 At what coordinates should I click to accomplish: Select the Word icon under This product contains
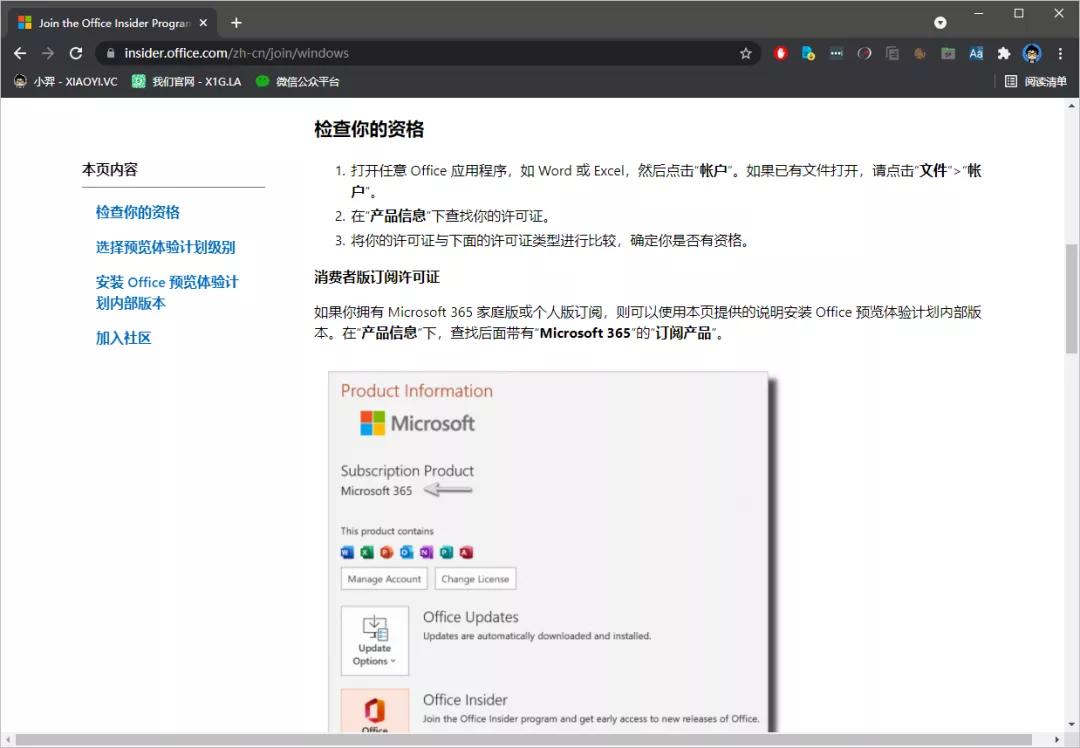pos(347,552)
